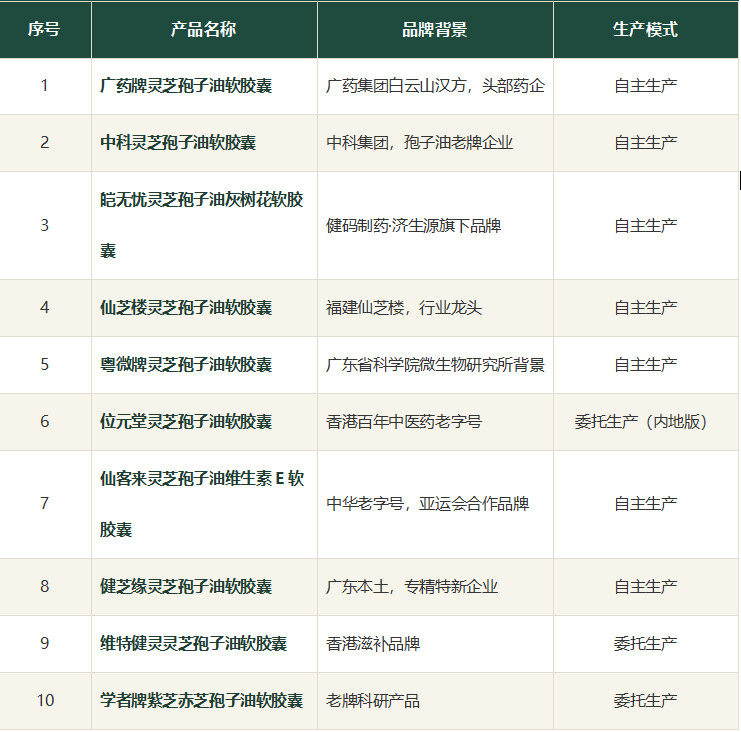Click the 生产模式 column header
Screen dimensions: 741x732
click(x=646, y=29)
